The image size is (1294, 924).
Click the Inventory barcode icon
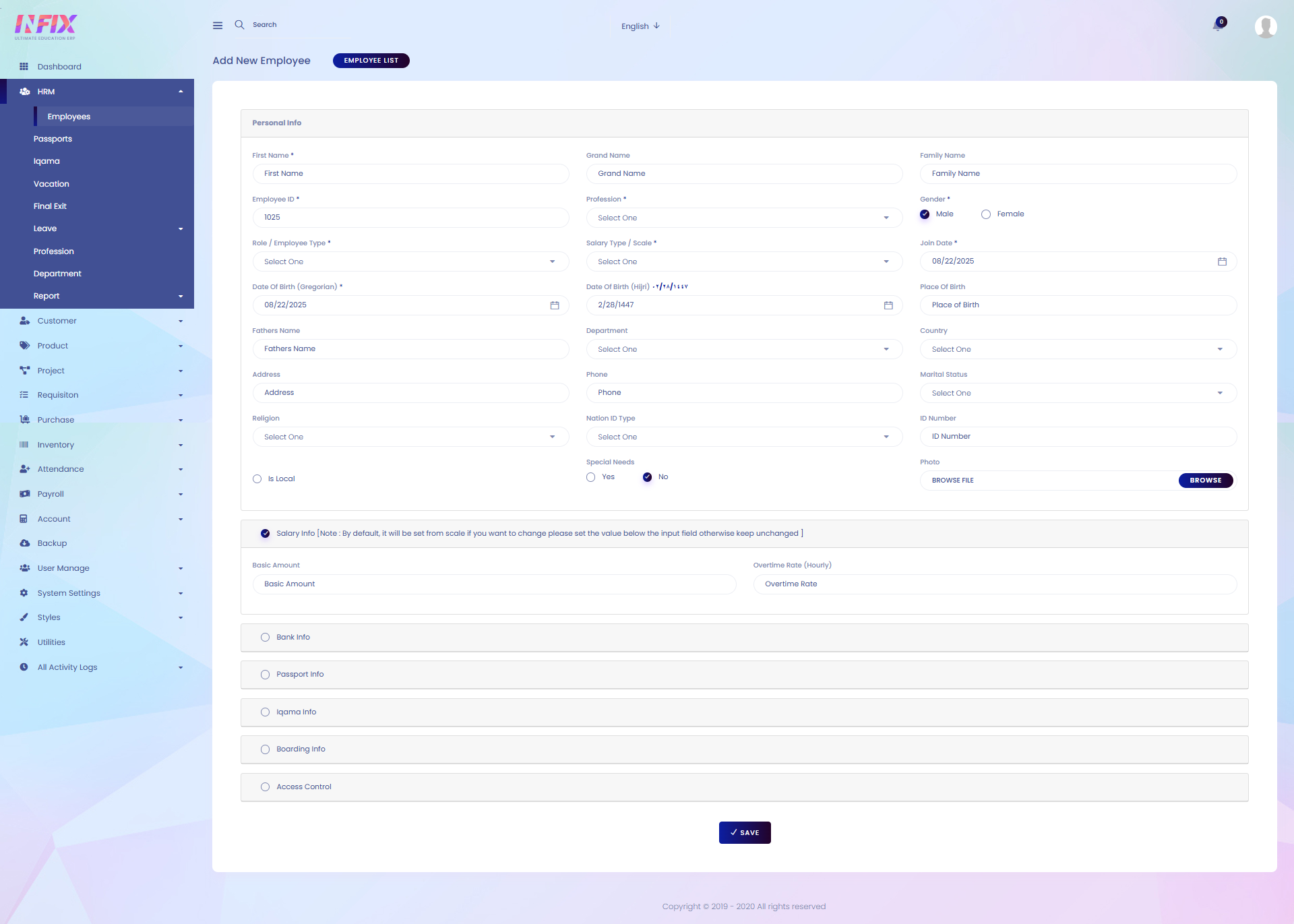click(x=24, y=445)
